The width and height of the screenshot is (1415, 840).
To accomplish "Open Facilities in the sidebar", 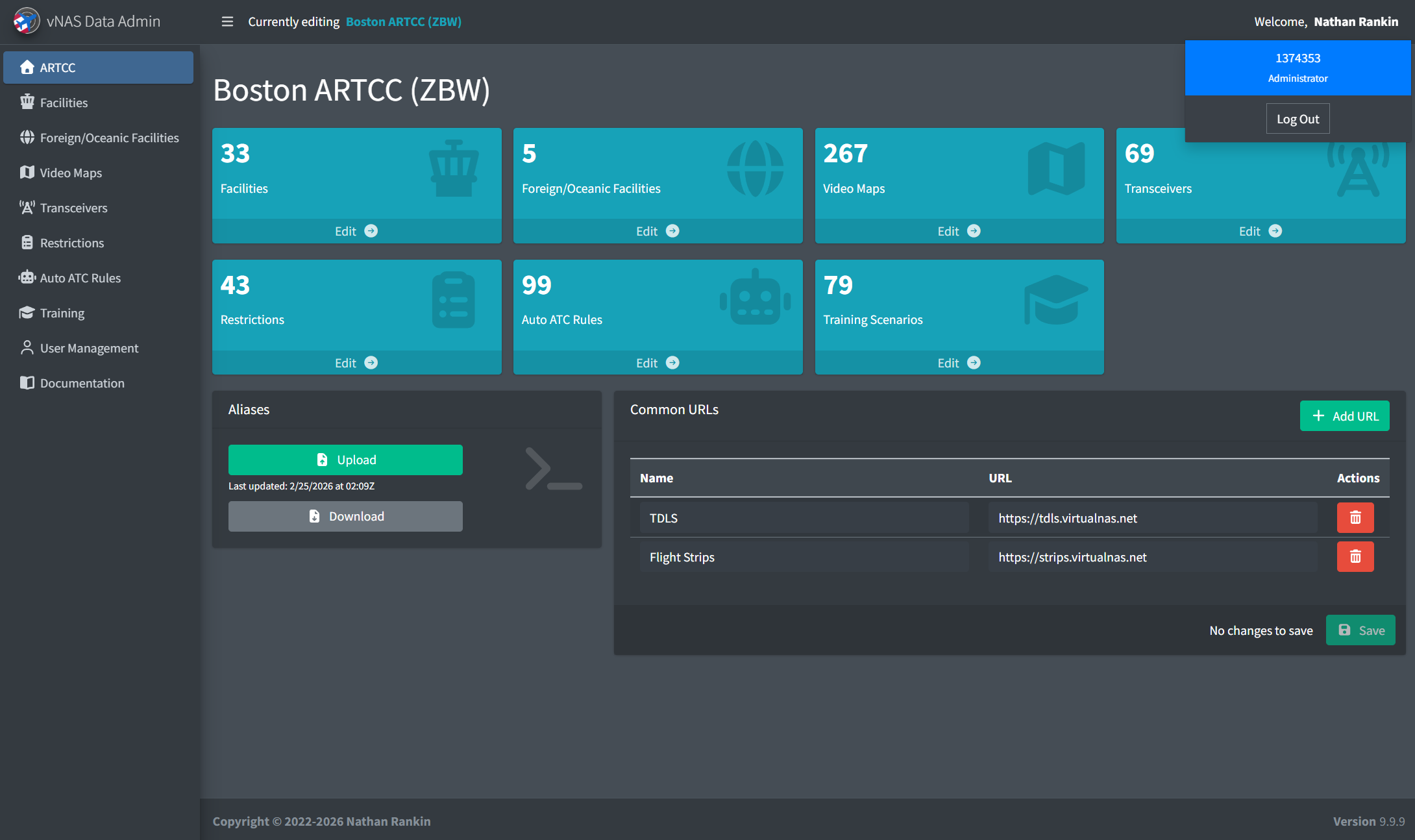I will (99, 103).
